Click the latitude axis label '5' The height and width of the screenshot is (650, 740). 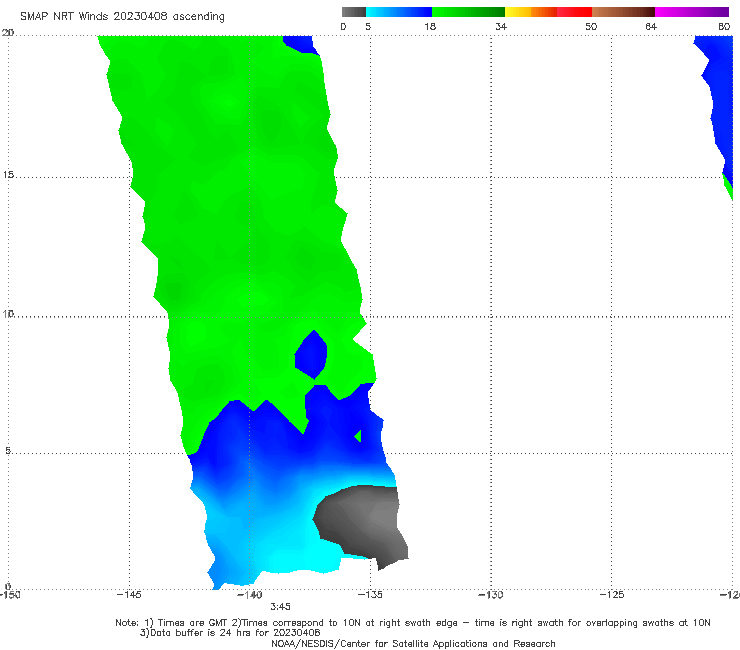[x=8, y=451]
